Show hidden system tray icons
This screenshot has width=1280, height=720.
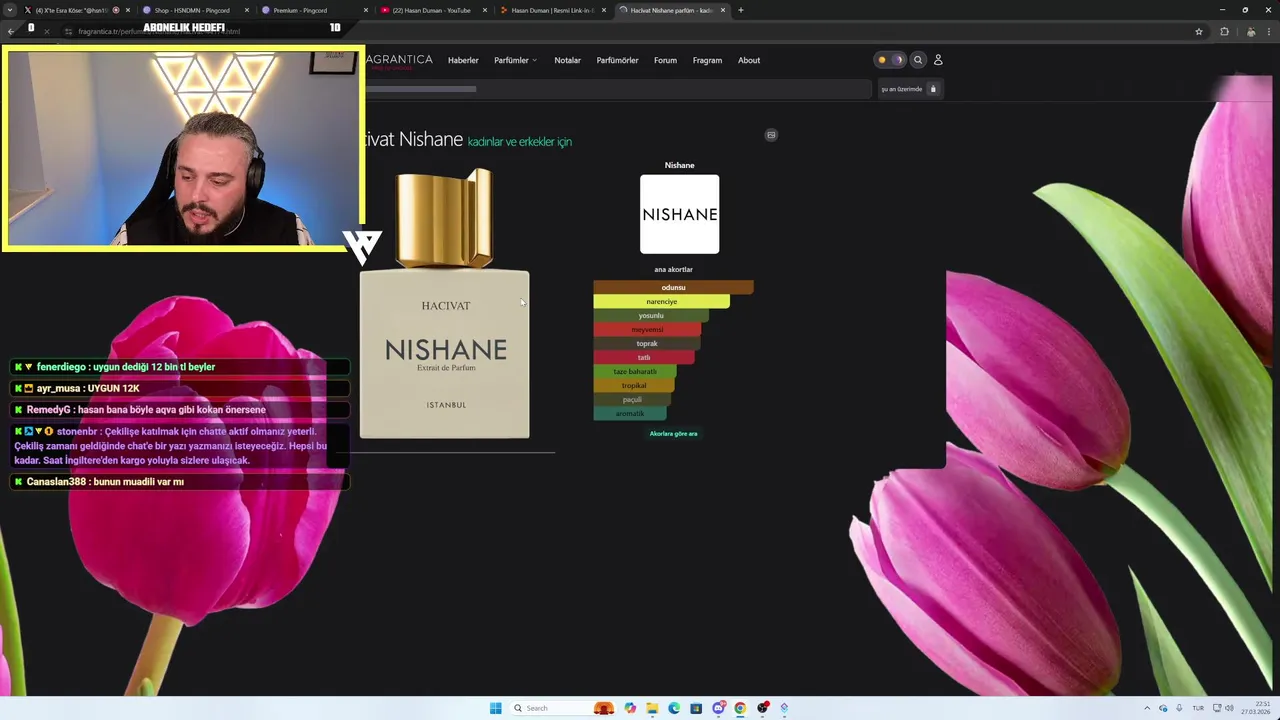pyautogui.click(x=1147, y=708)
